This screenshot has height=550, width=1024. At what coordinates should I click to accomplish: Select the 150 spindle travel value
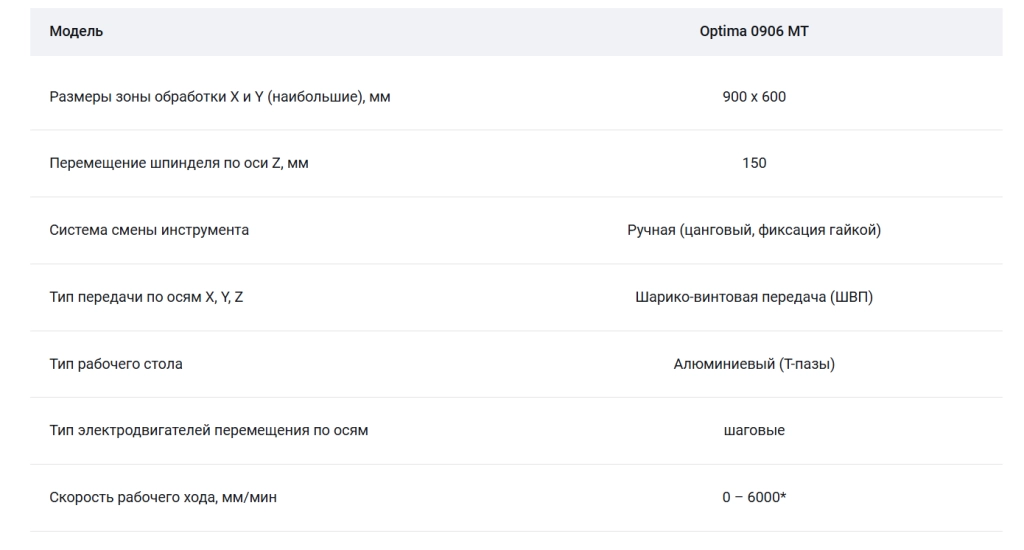[x=754, y=163]
